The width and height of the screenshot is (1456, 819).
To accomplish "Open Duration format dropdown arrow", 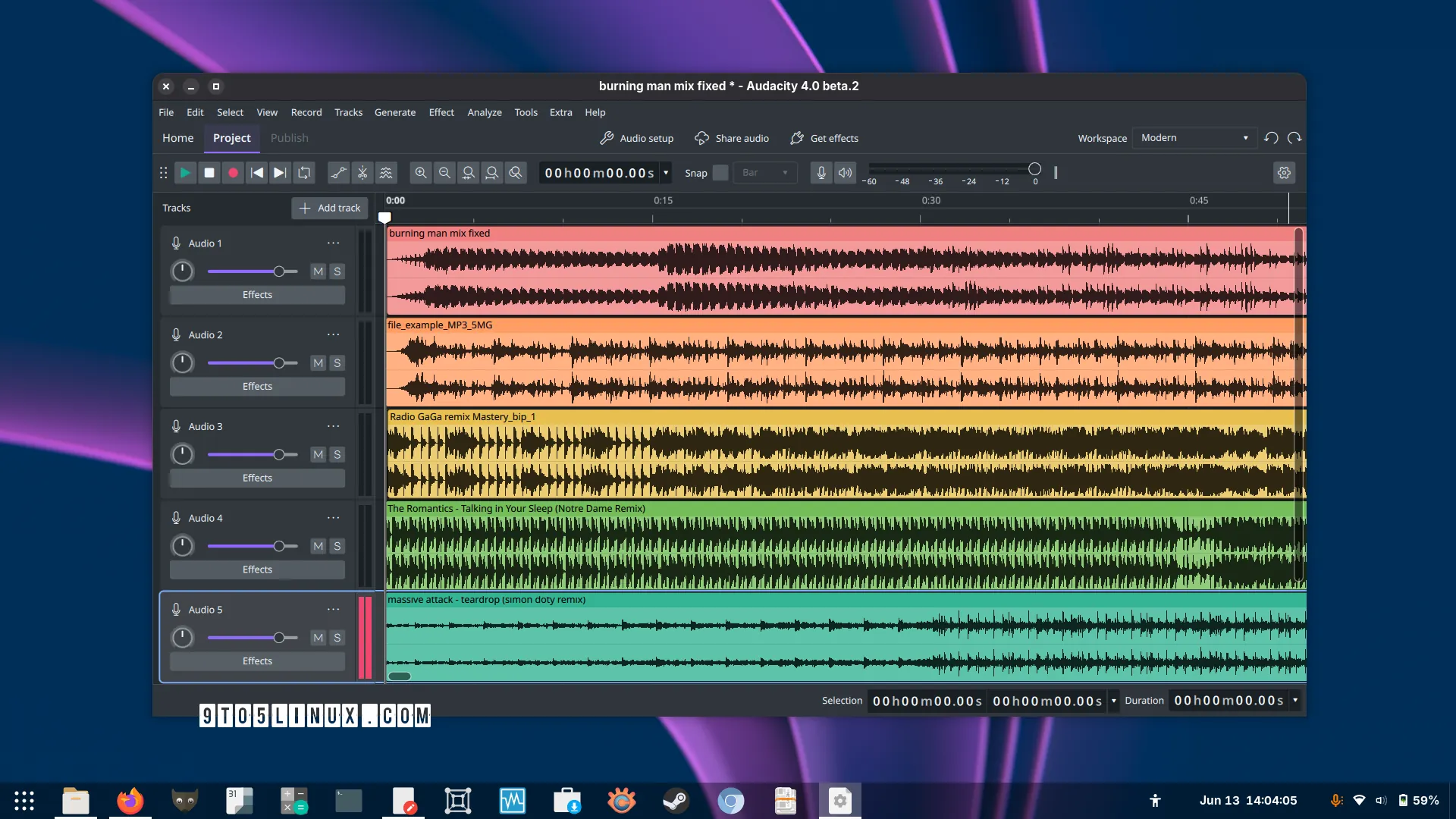I will coord(1295,701).
